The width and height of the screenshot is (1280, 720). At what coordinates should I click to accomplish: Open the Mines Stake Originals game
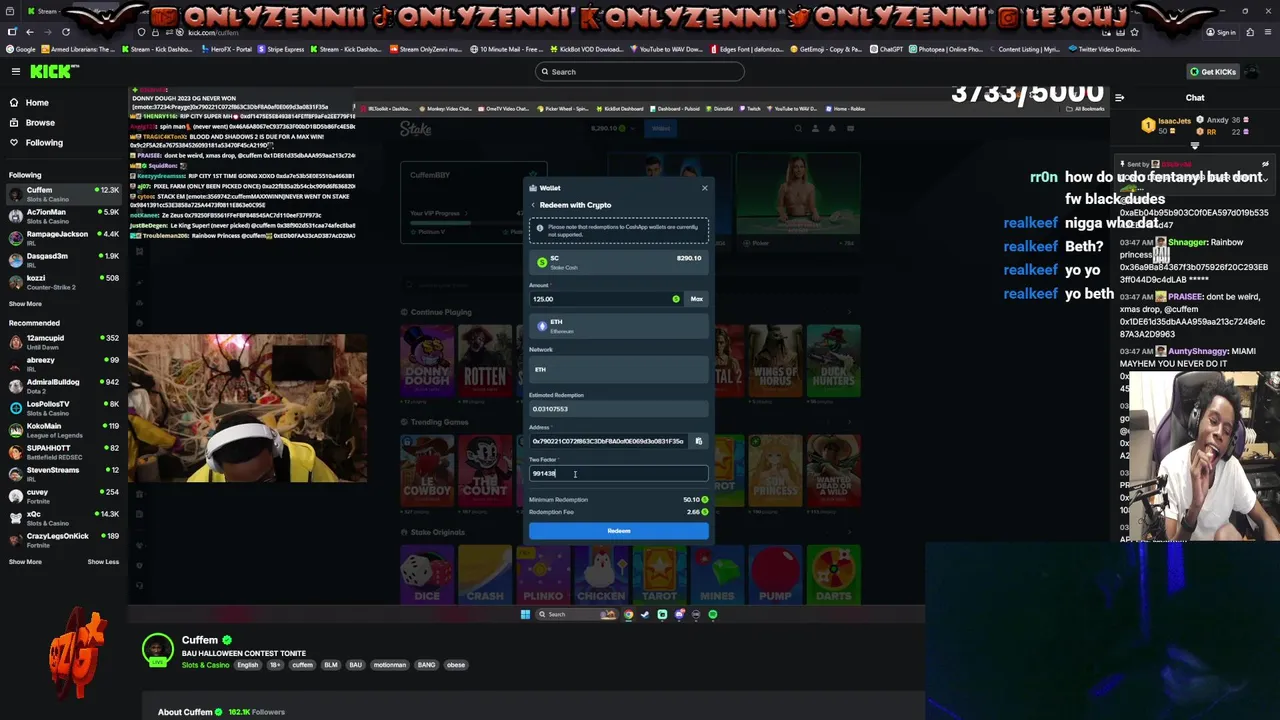click(x=717, y=575)
